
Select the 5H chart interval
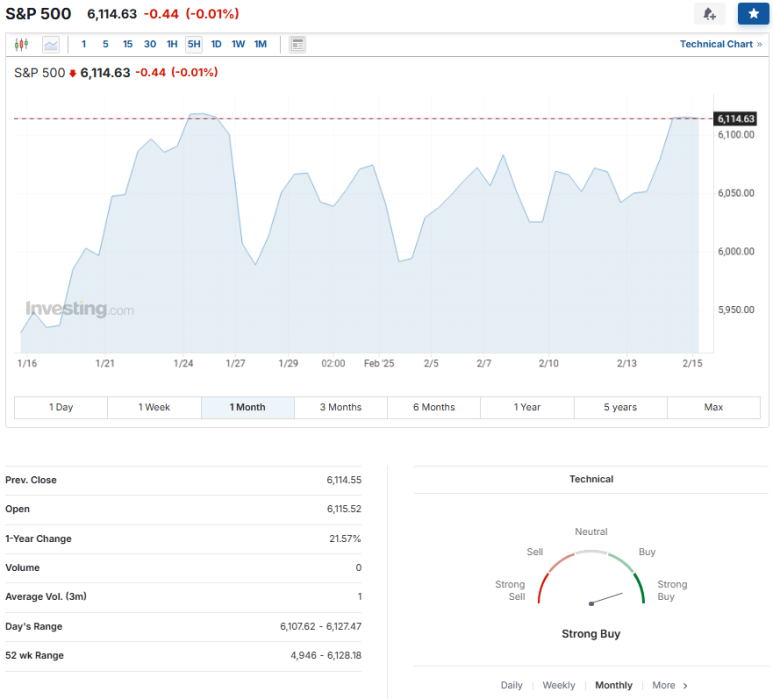point(194,44)
